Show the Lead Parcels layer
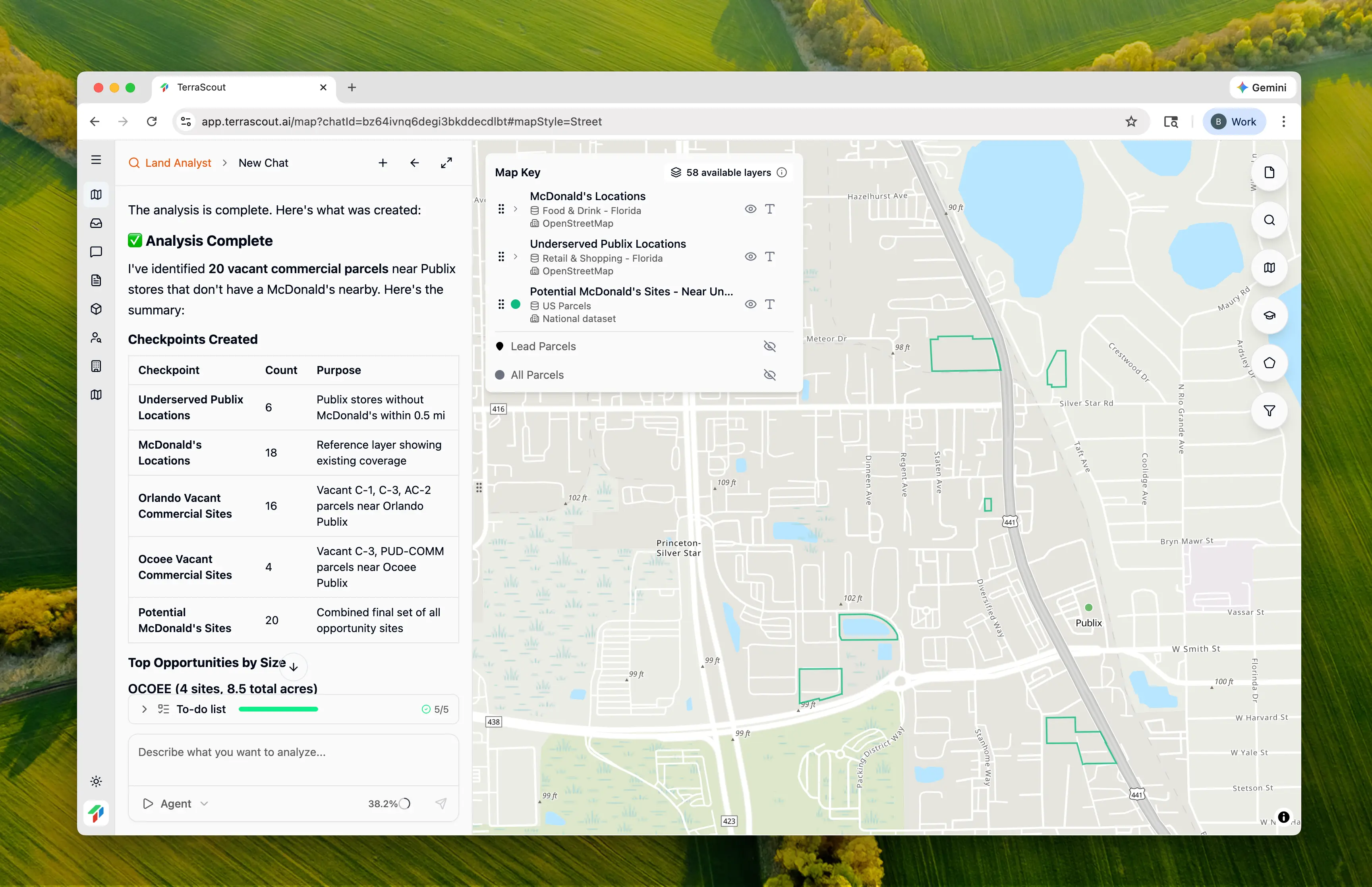Image resolution: width=1372 pixels, height=887 pixels. coord(769,346)
